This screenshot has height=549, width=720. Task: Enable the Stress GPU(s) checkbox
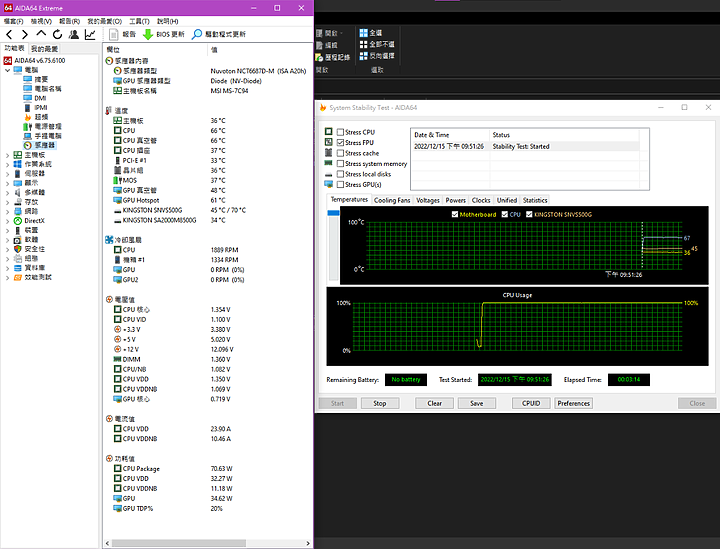coord(340,185)
